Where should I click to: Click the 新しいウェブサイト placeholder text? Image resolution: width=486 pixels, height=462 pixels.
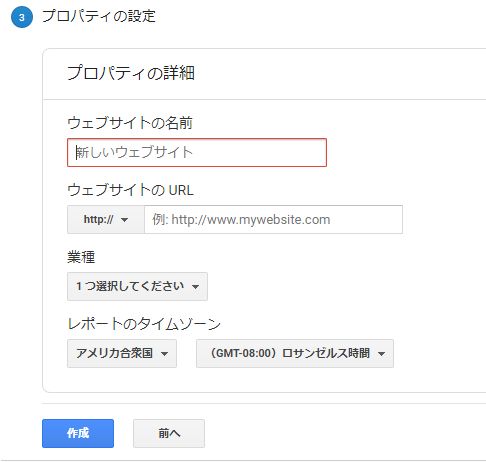[134, 152]
